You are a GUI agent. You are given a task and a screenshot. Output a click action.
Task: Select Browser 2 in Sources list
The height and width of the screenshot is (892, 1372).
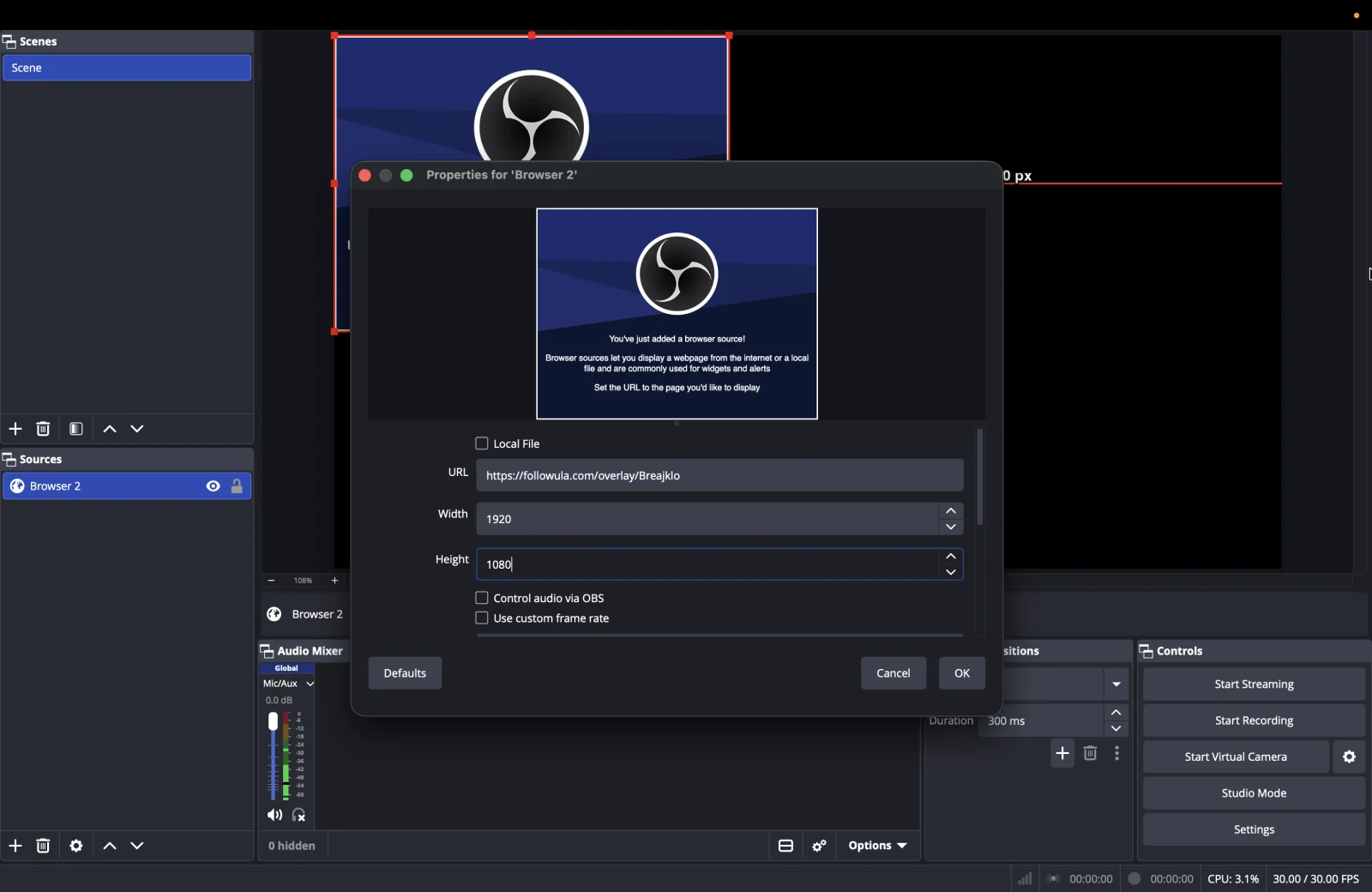127,486
